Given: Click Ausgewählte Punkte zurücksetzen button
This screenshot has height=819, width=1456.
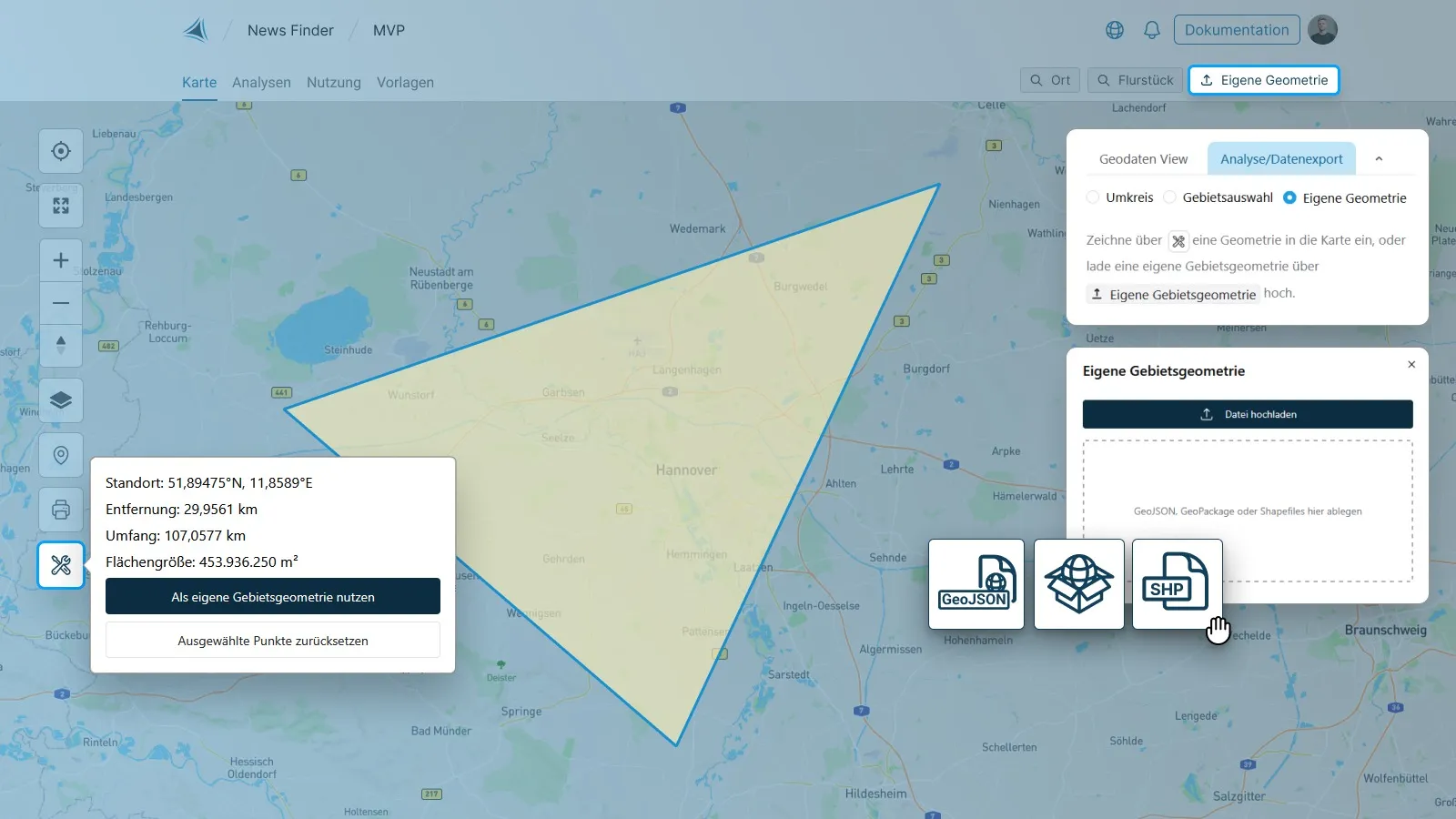Looking at the screenshot, I should (x=273, y=641).
